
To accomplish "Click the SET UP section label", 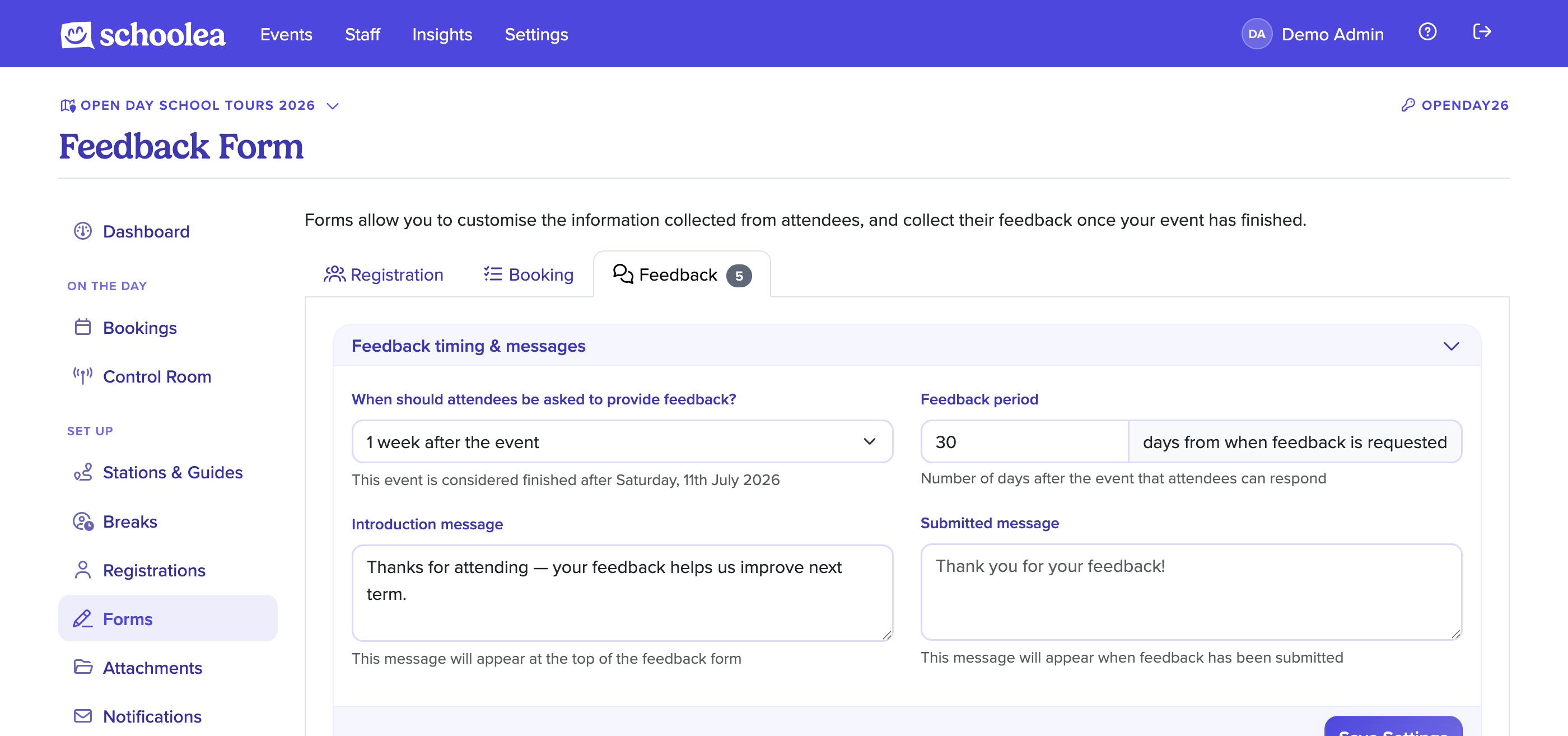I will click(x=90, y=431).
